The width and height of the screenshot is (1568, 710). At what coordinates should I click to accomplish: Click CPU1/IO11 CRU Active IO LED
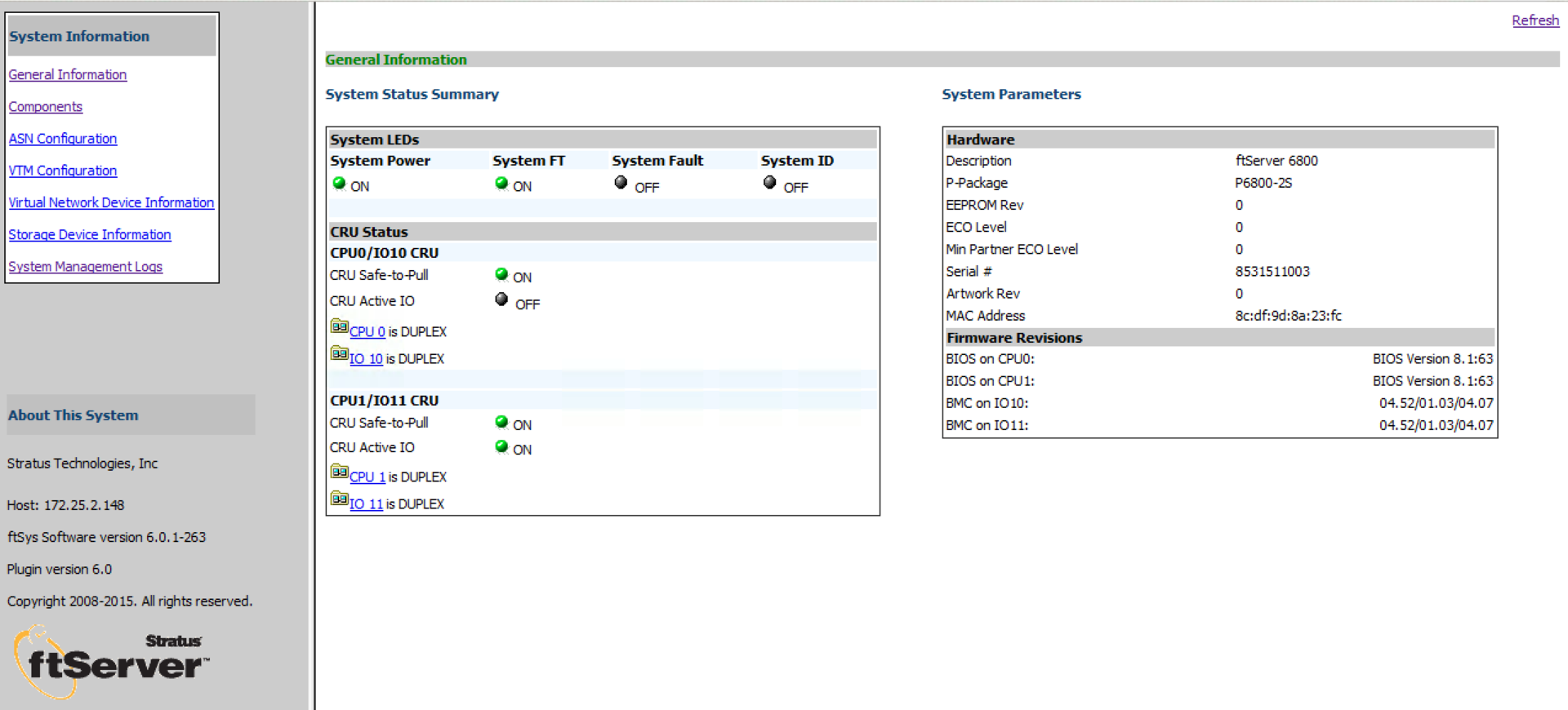[501, 446]
